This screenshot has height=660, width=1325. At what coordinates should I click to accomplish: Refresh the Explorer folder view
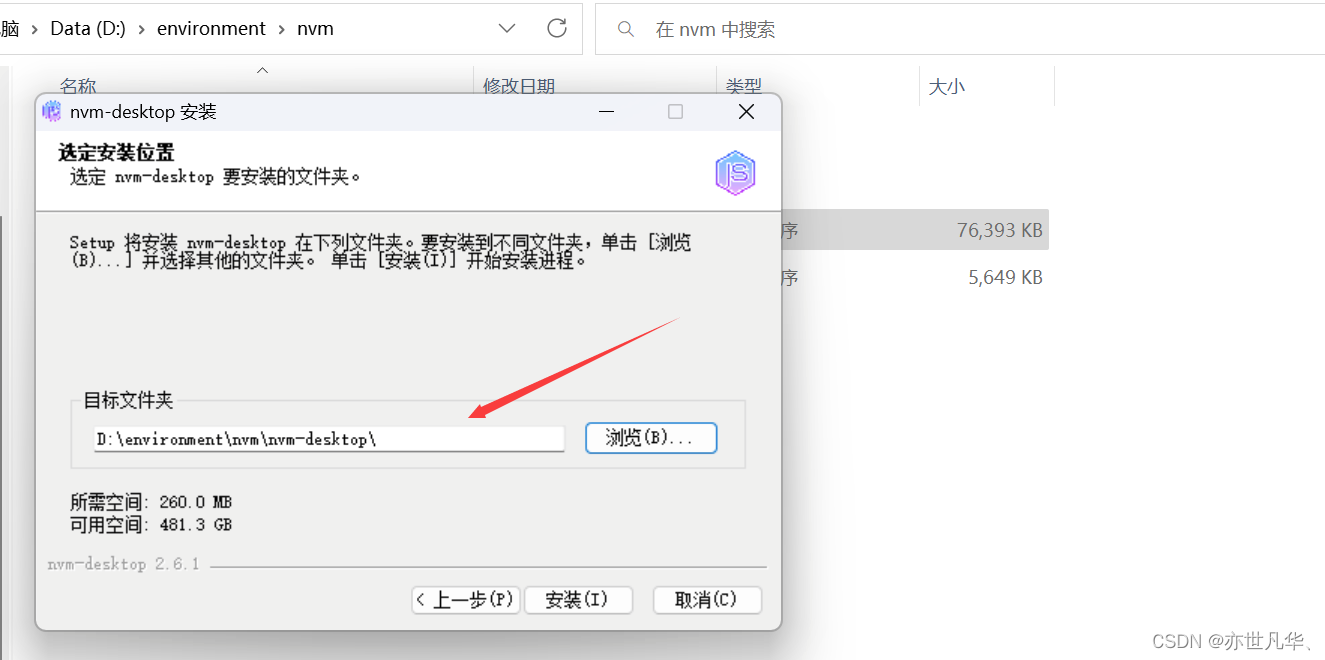click(557, 28)
